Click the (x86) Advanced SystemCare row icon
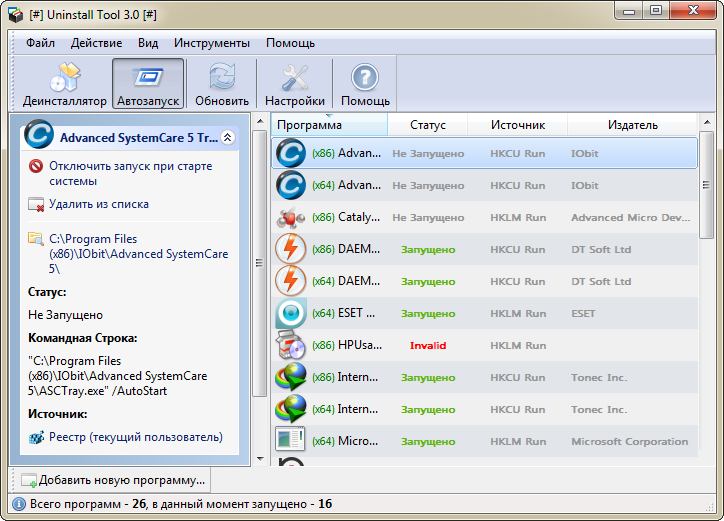This screenshot has height=521, width=724. click(x=291, y=153)
